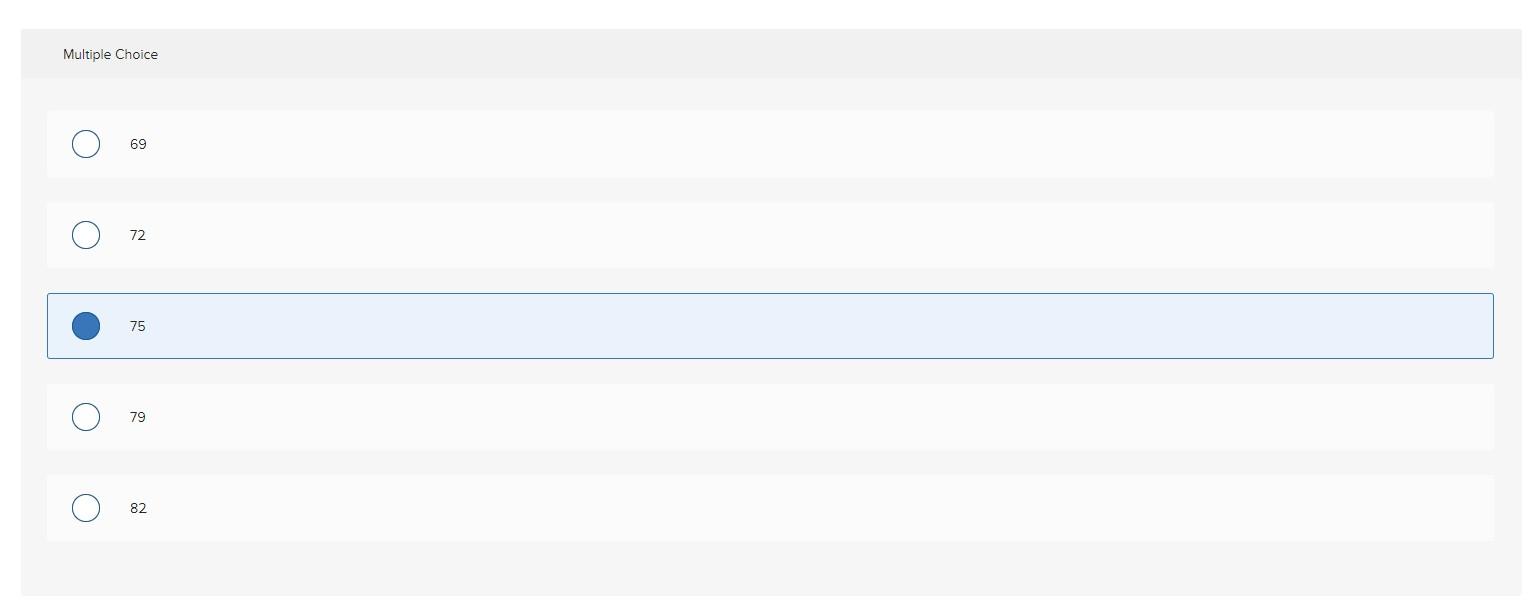
Task: Select the radio button for 79
Action: click(86, 416)
